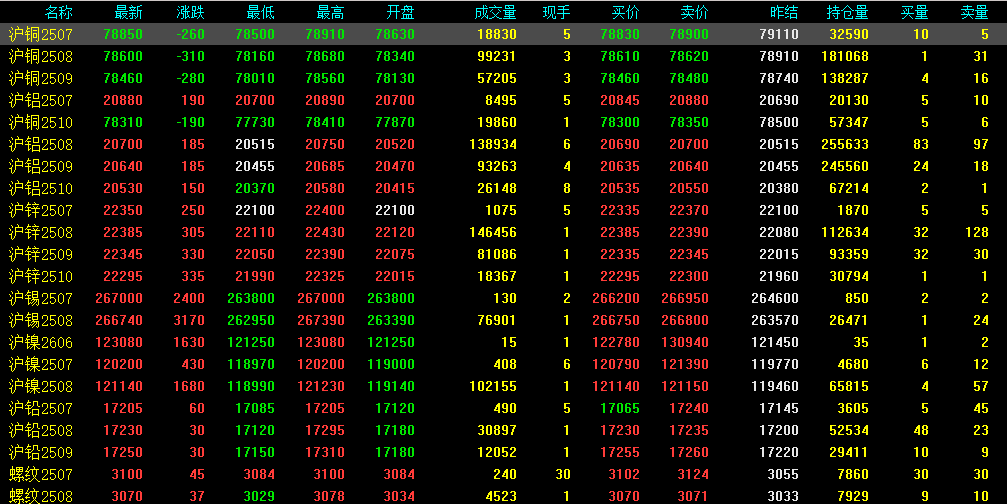Select the 沪铝2508 contract name

point(41,144)
